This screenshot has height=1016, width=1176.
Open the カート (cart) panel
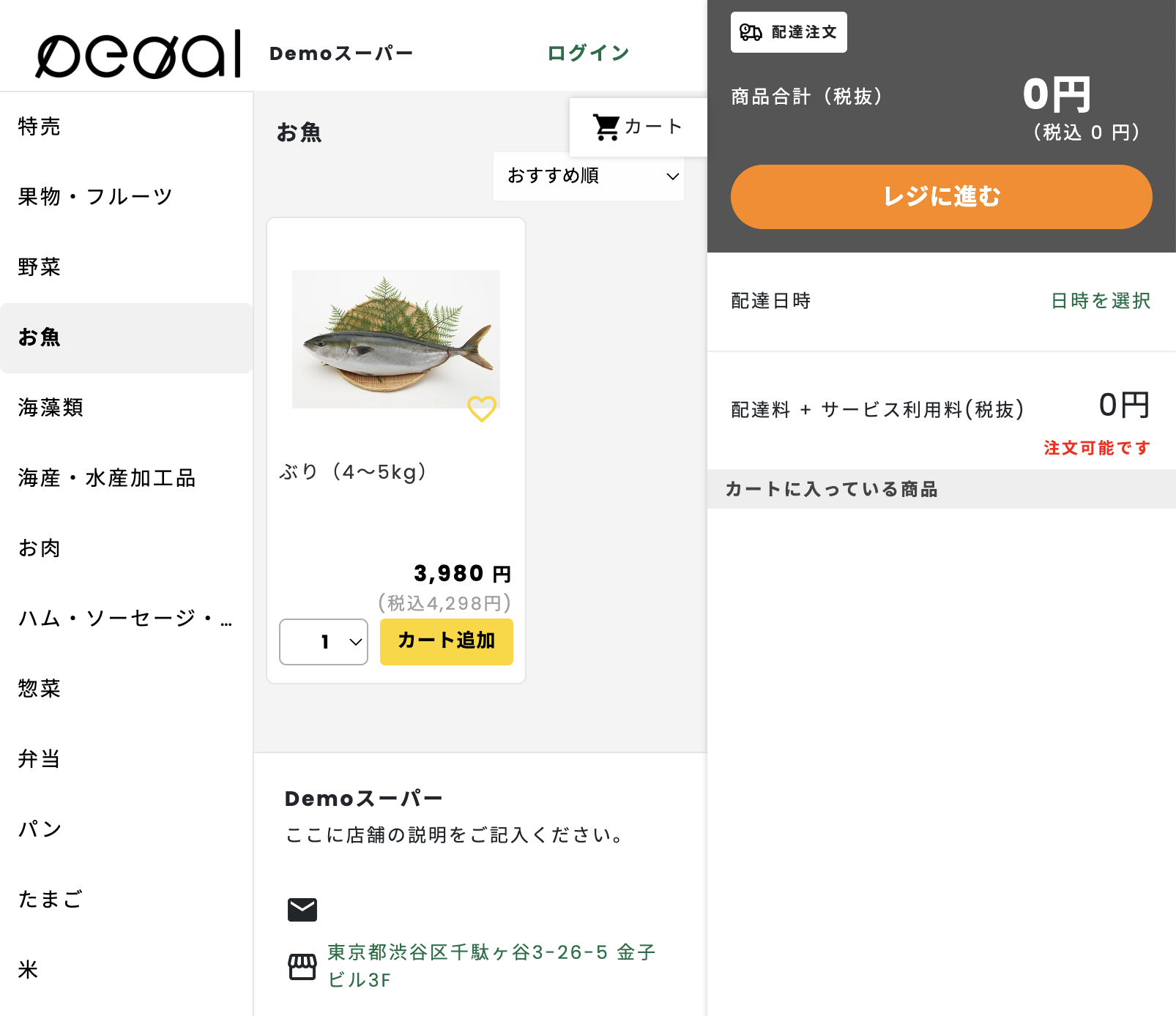point(636,127)
